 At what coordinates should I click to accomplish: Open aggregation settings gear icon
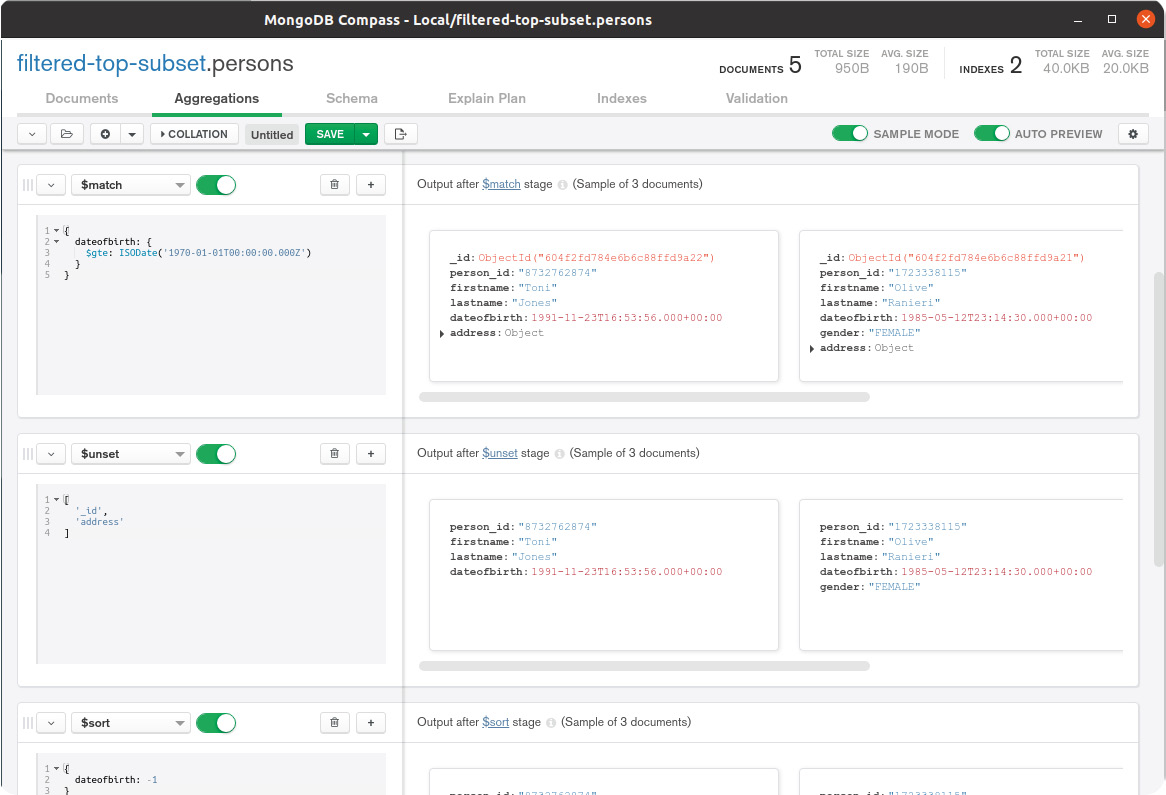click(x=1133, y=134)
